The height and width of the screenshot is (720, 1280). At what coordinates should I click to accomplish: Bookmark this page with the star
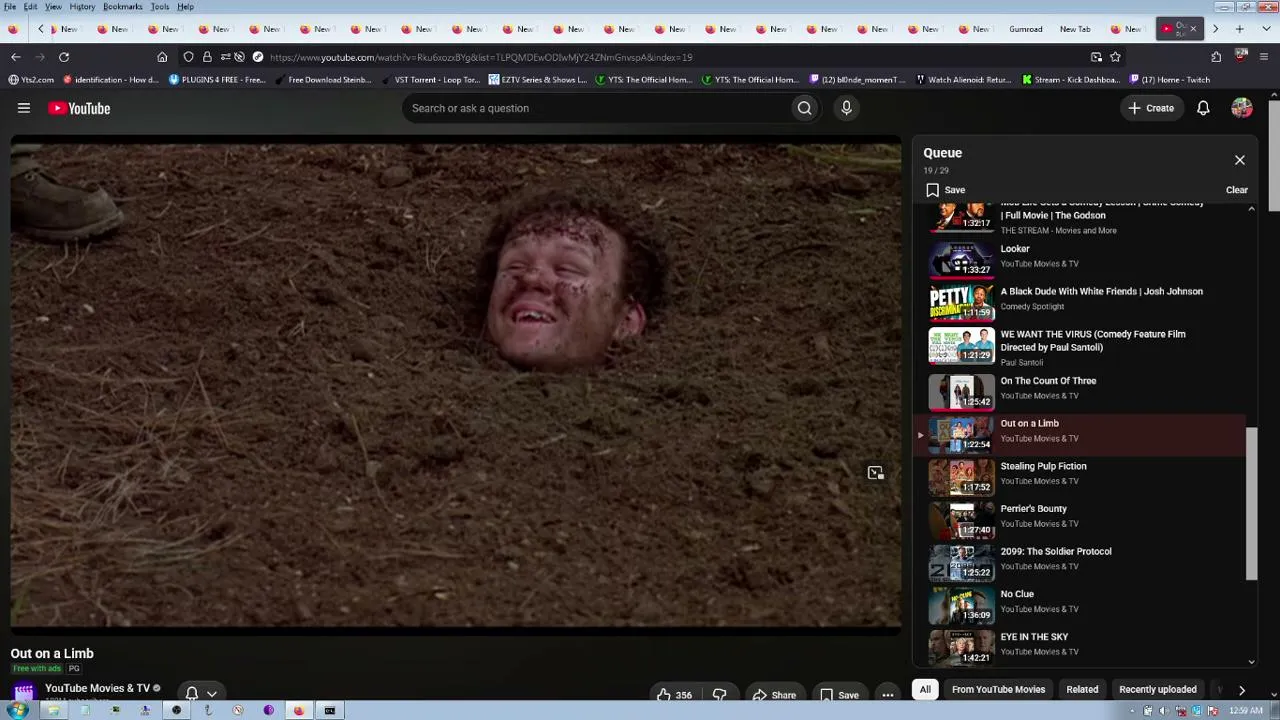(x=1115, y=57)
